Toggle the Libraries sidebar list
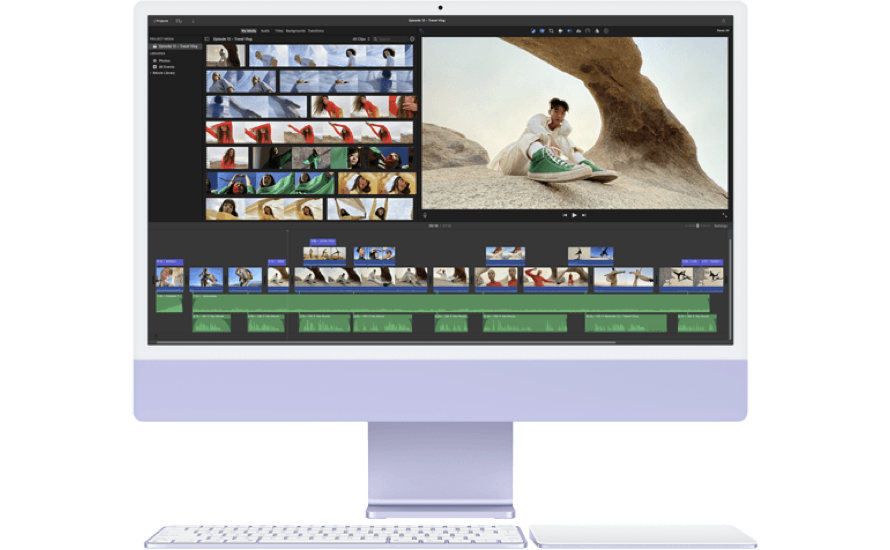890x550 pixels. coord(207,39)
